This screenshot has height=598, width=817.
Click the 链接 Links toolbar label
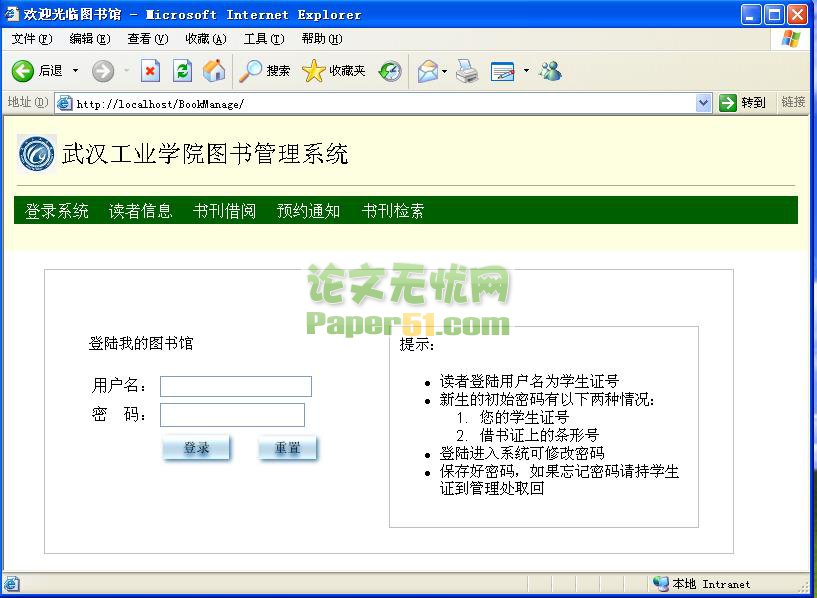tap(793, 102)
